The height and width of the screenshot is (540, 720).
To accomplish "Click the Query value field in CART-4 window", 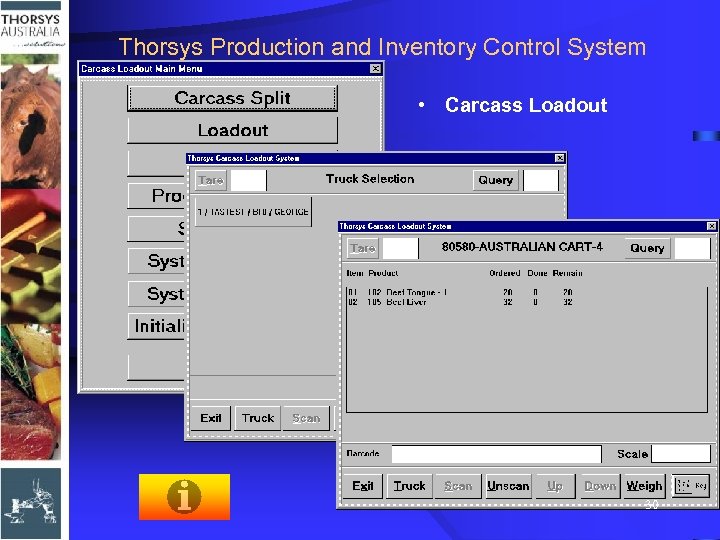I will pyautogui.click(x=692, y=248).
